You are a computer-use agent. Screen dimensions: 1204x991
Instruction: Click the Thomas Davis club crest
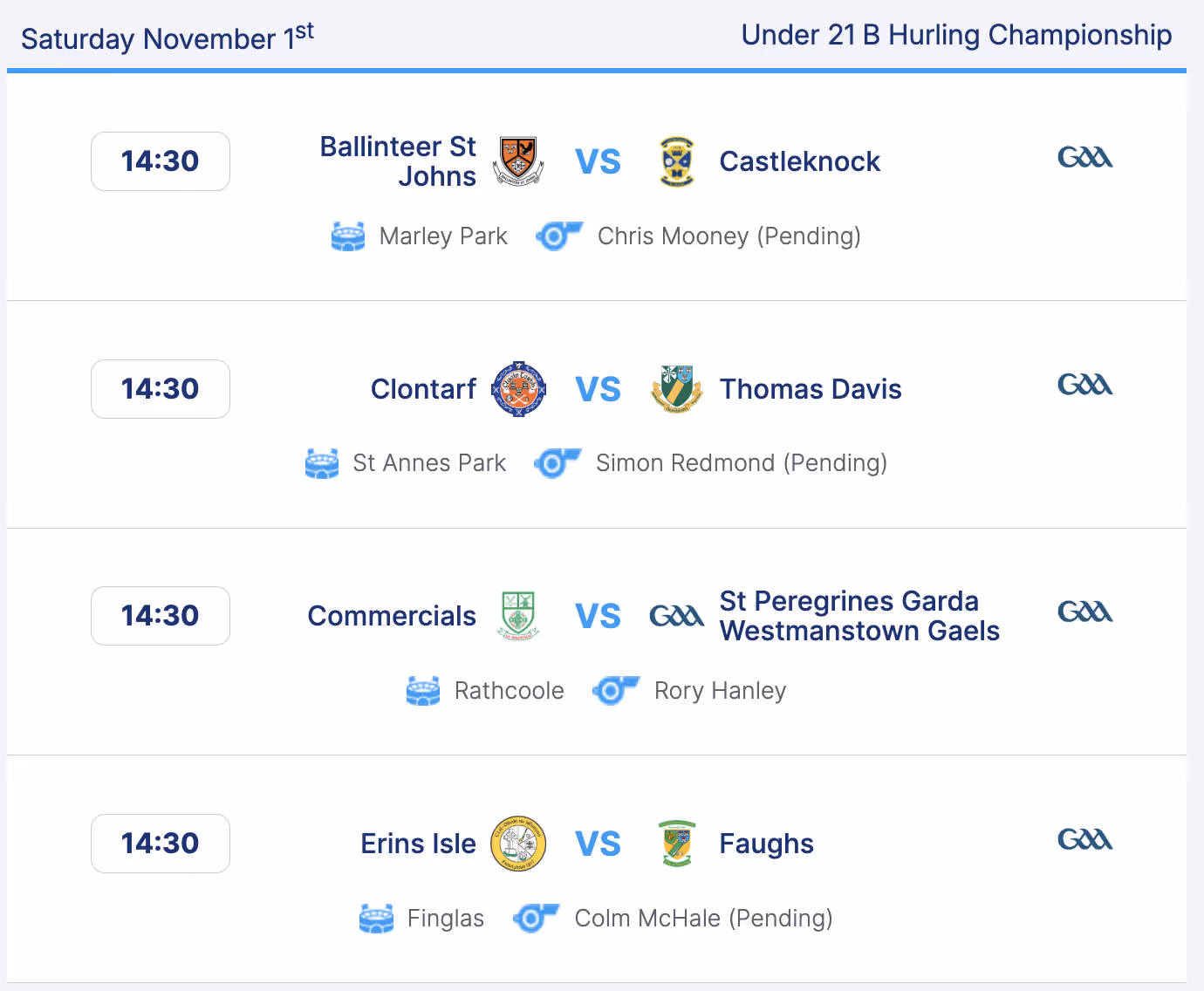click(x=676, y=389)
